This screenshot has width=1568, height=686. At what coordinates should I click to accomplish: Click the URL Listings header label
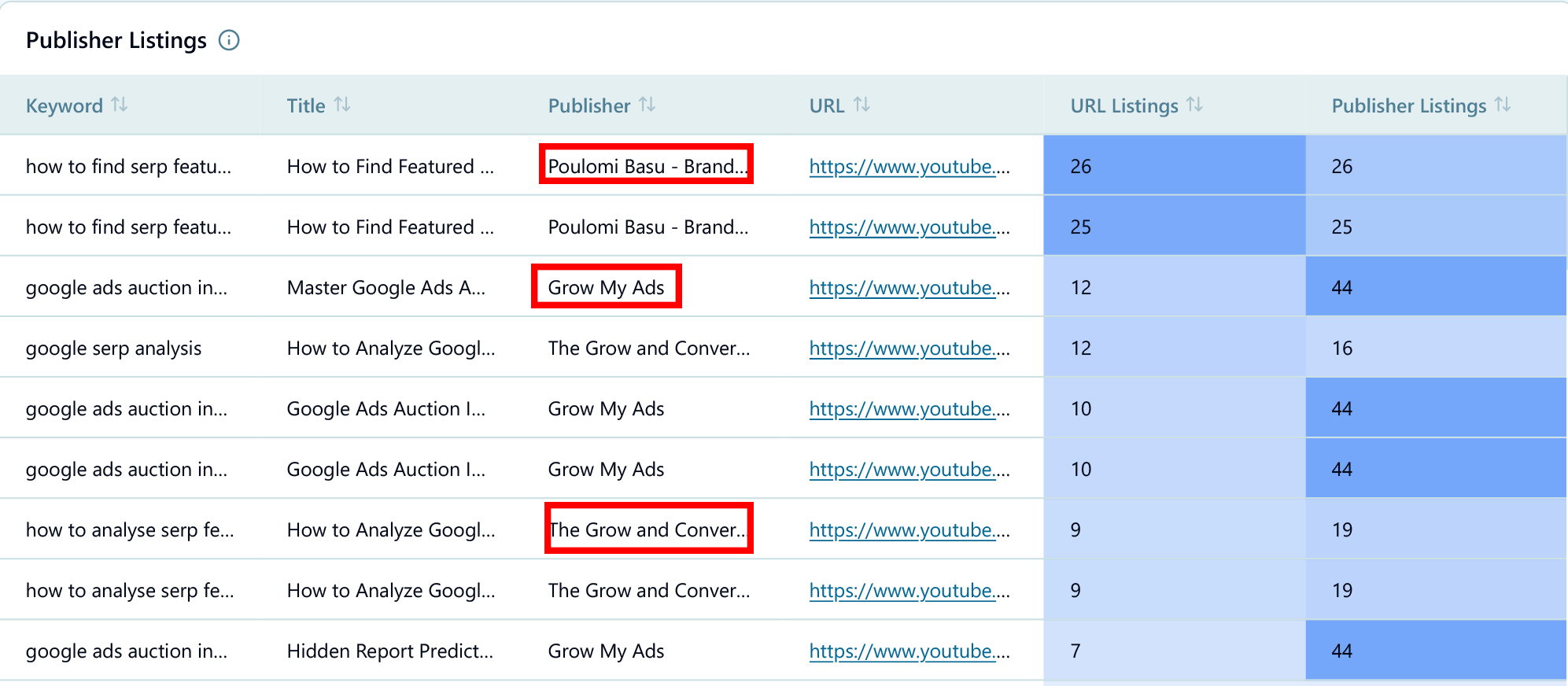[1124, 105]
